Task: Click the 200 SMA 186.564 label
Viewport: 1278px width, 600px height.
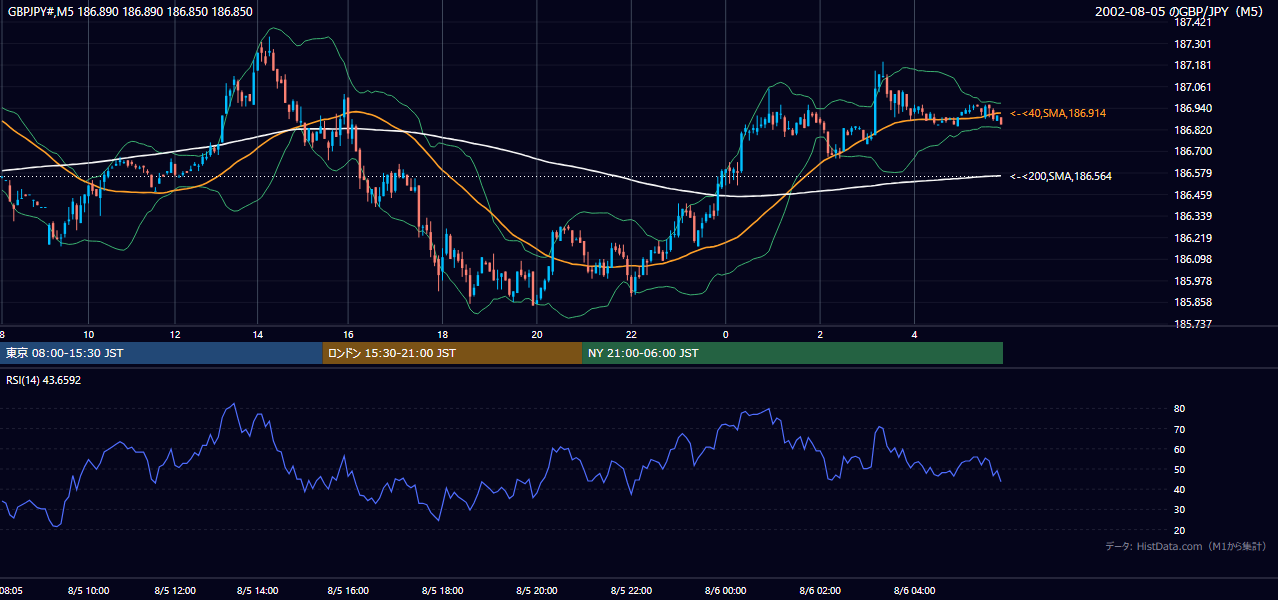Action: pyautogui.click(x=1061, y=176)
